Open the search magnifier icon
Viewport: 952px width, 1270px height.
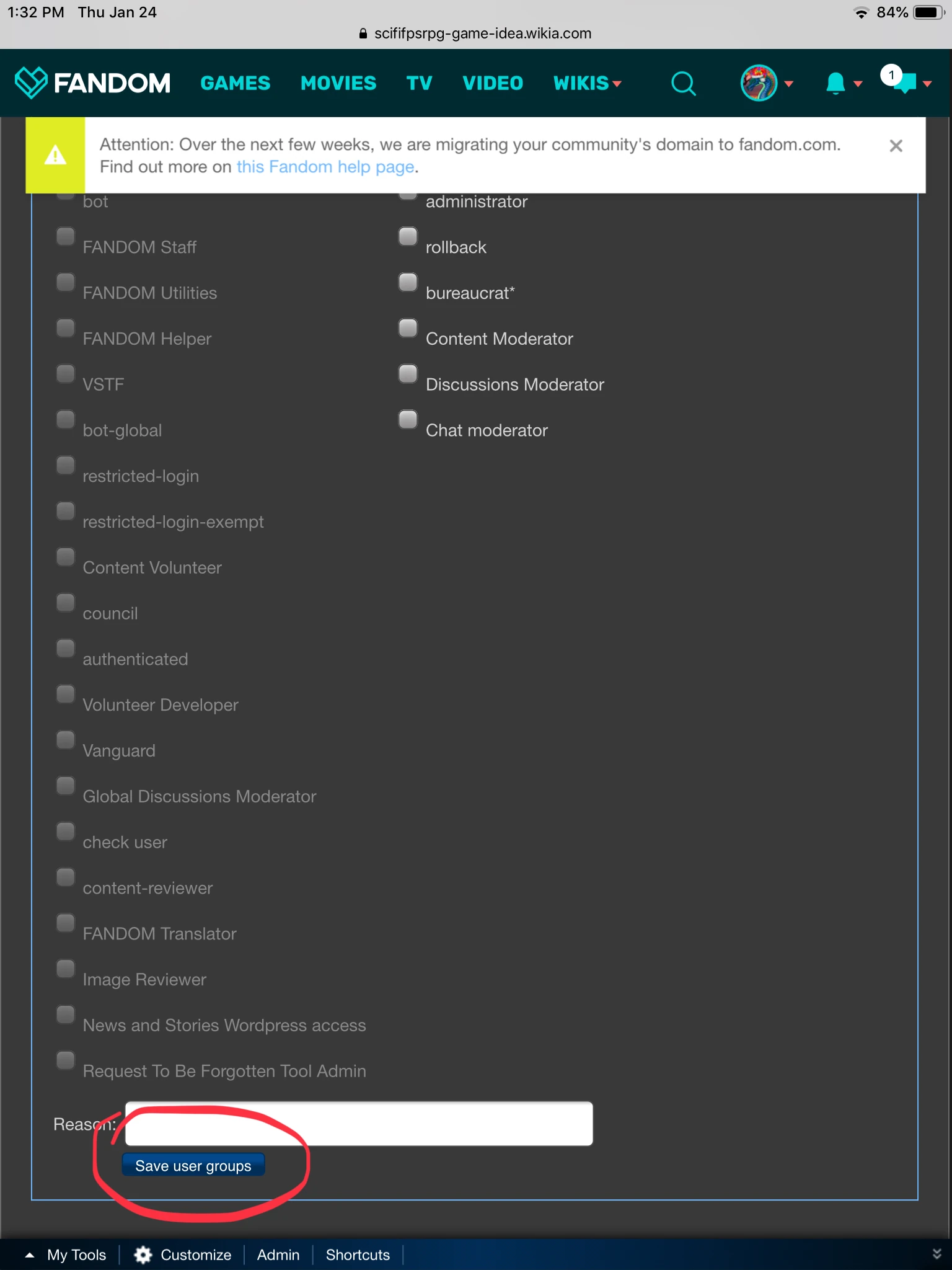point(683,83)
